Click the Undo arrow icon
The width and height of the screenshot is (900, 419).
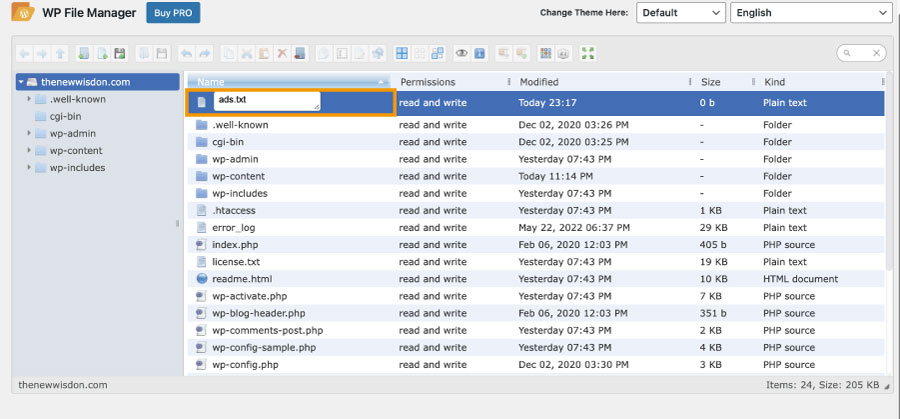click(x=186, y=53)
